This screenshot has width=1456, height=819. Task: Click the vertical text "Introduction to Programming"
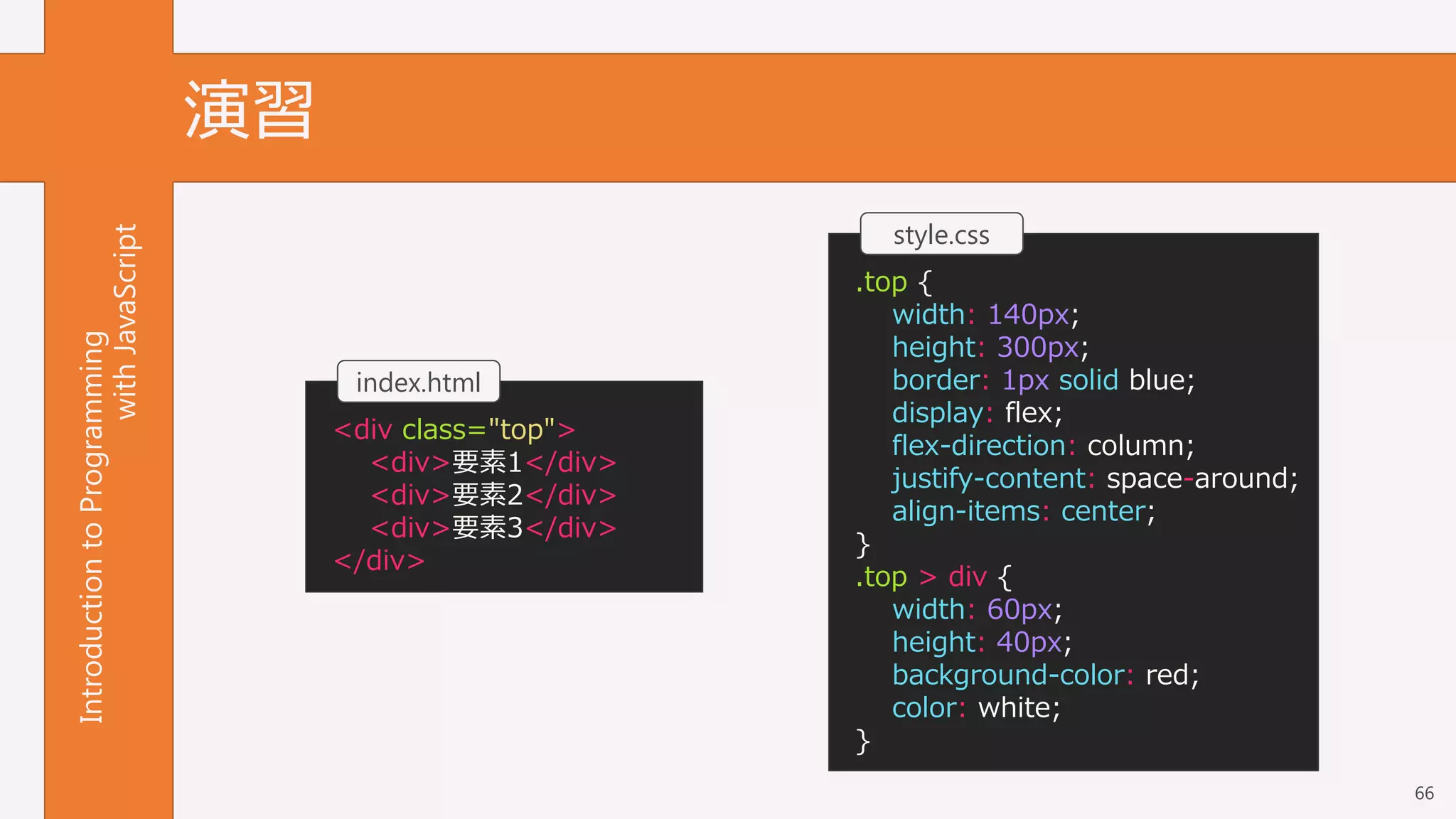click(92, 528)
